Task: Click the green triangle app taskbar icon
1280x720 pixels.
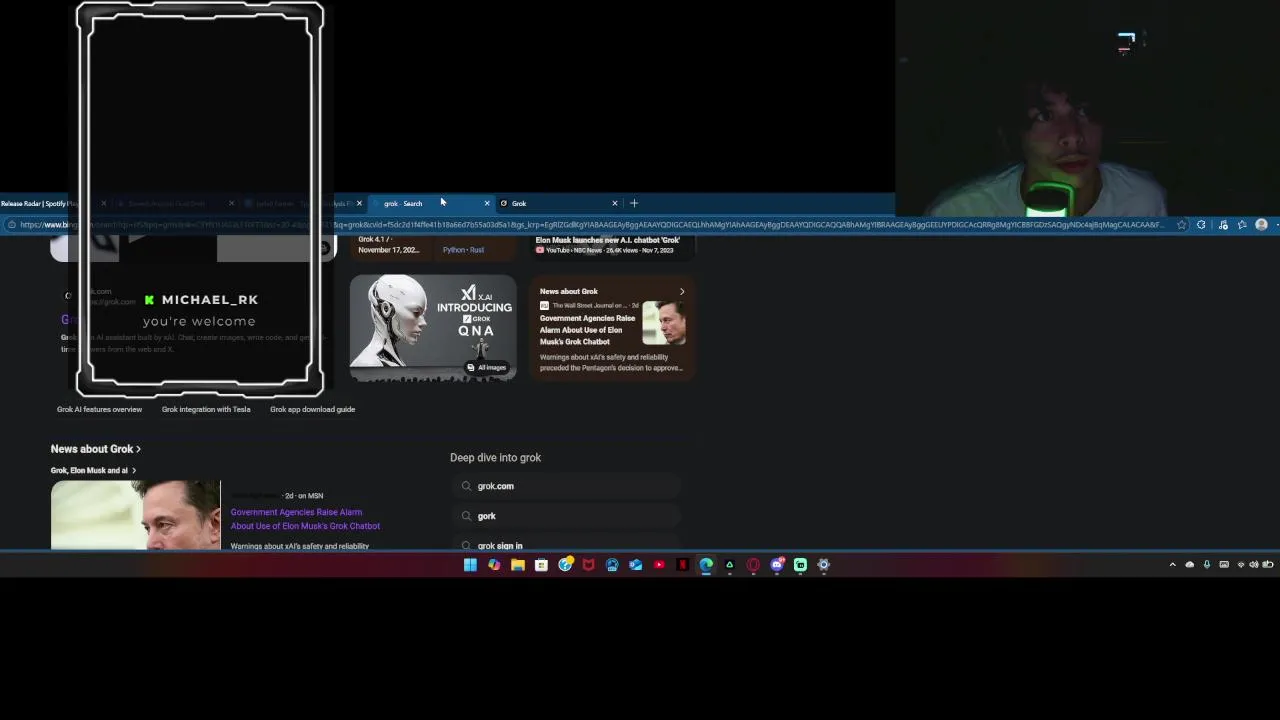Action: 729,565
